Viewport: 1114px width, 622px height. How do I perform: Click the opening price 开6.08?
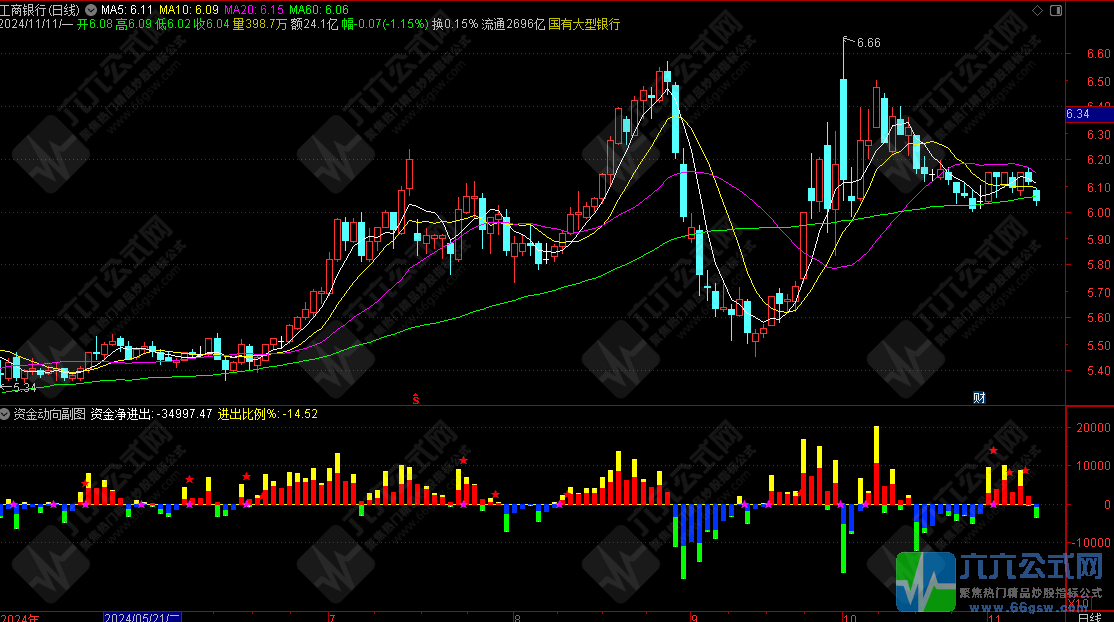coord(94,24)
